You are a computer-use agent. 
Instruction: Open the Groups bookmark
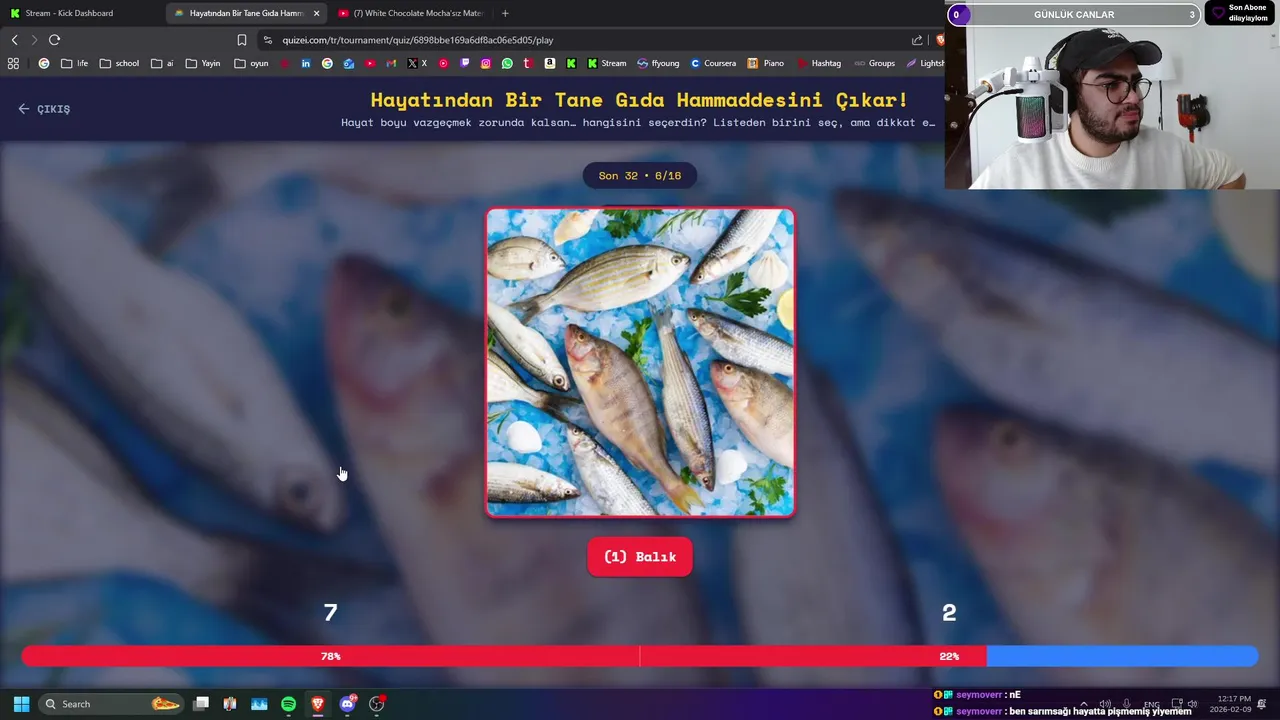[875, 63]
